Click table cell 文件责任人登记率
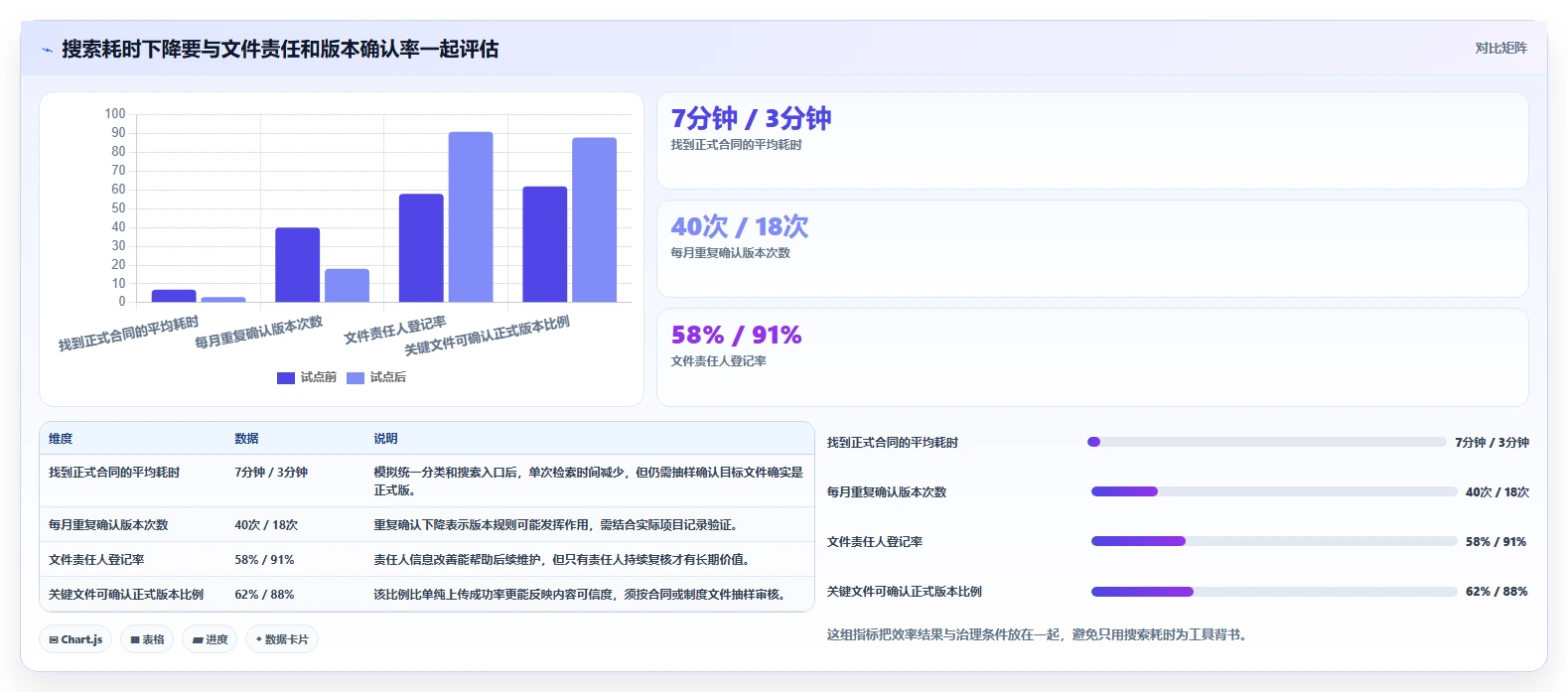The height and width of the screenshot is (692, 1568). point(96,560)
